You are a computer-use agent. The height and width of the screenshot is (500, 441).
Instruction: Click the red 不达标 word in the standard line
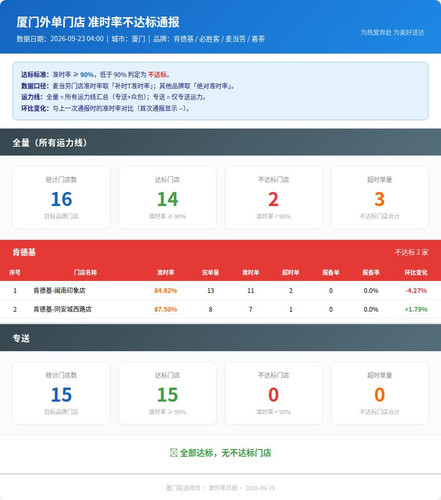click(157, 74)
